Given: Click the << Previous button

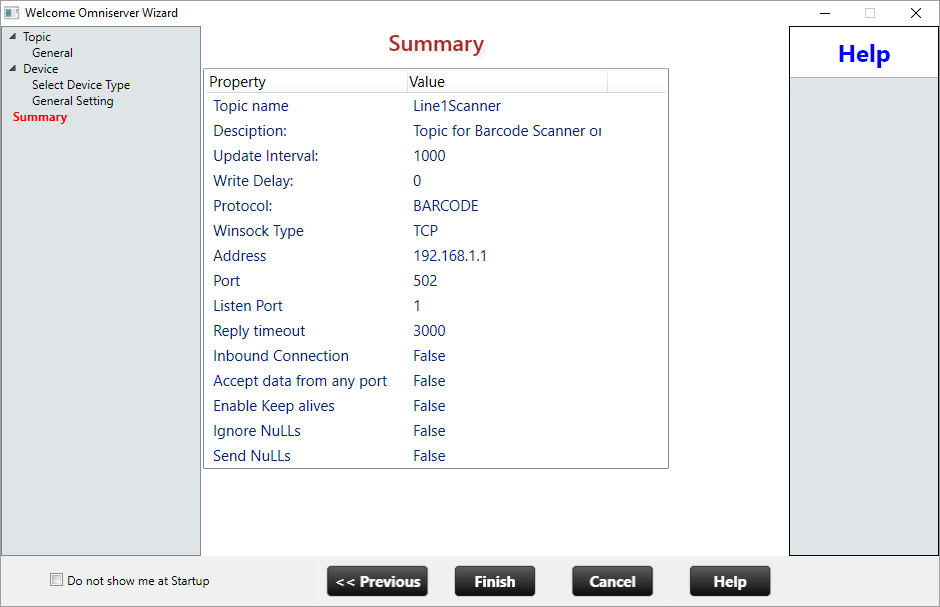Looking at the screenshot, I should pyautogui.click(x=377, y=581).
